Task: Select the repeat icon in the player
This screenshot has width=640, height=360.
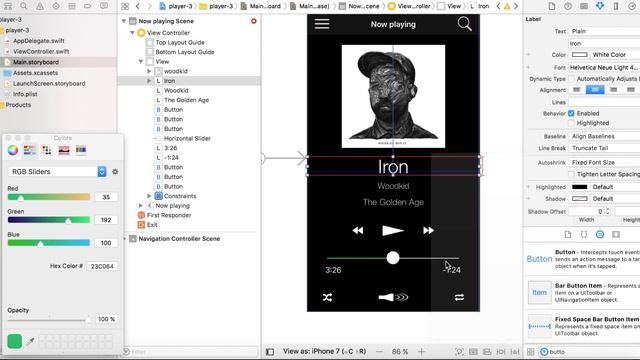Action: tap(459, 297)
